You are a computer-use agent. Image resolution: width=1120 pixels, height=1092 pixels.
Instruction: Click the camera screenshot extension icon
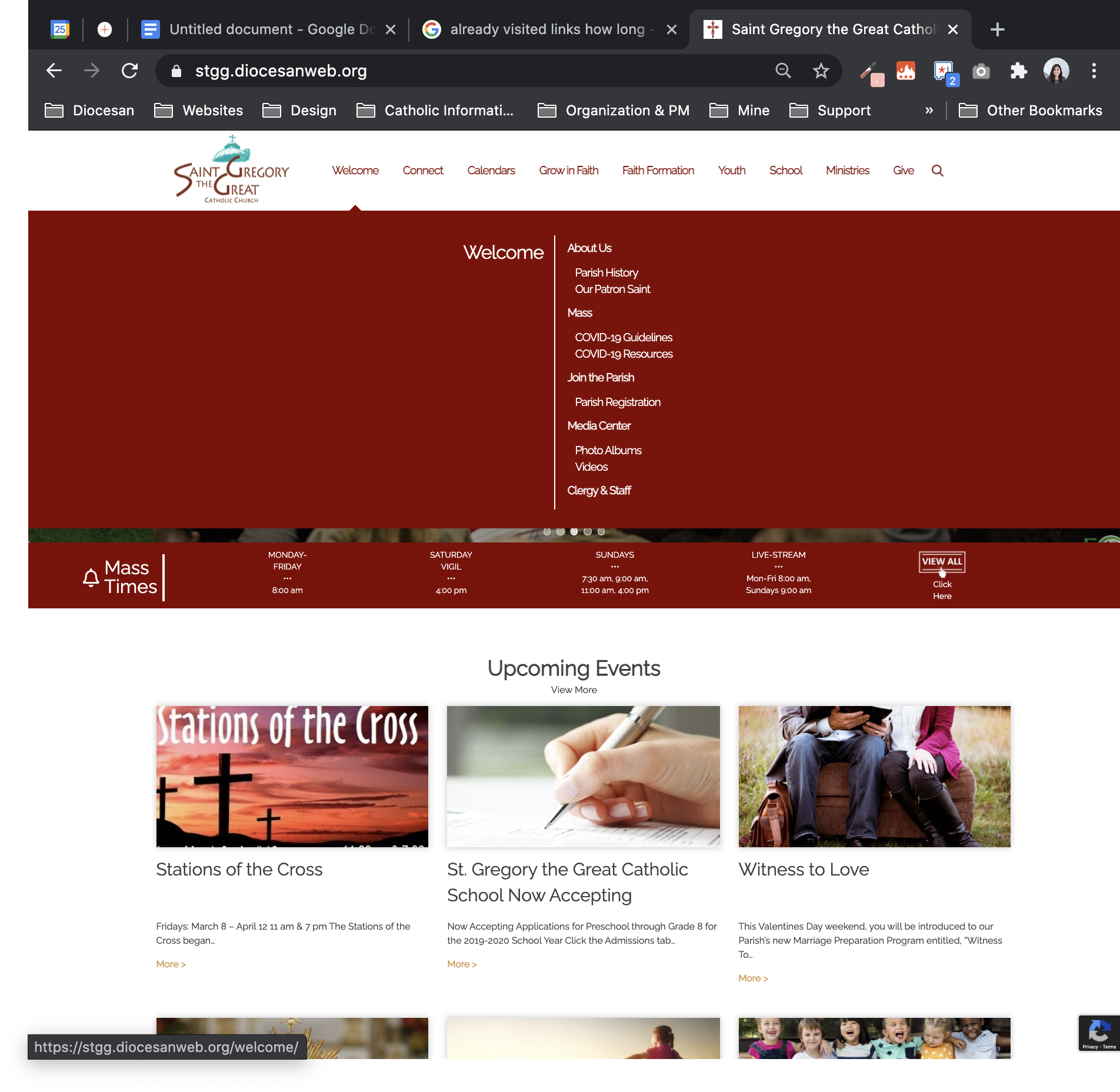tap(981, 71)
